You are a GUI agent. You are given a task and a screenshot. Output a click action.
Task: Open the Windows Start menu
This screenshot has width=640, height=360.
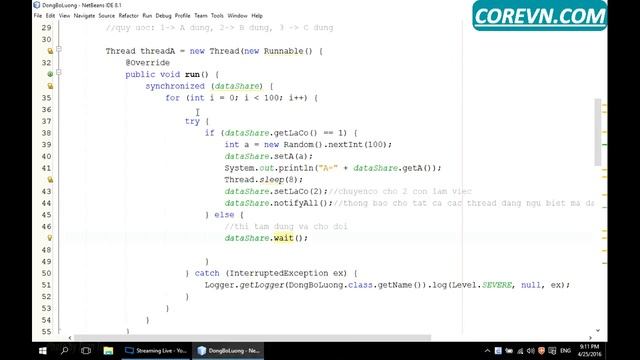pyautogui.click(x=42, y=351)
